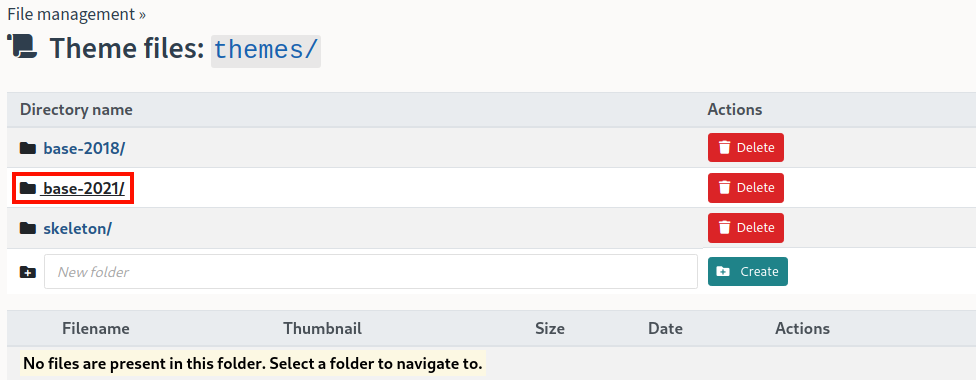Delete the skeleton directory
976x380 pixels.
coord(746,228)
